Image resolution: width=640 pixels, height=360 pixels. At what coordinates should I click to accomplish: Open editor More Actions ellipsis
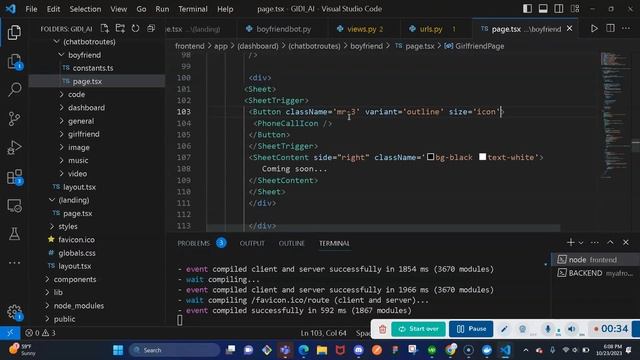626,29
